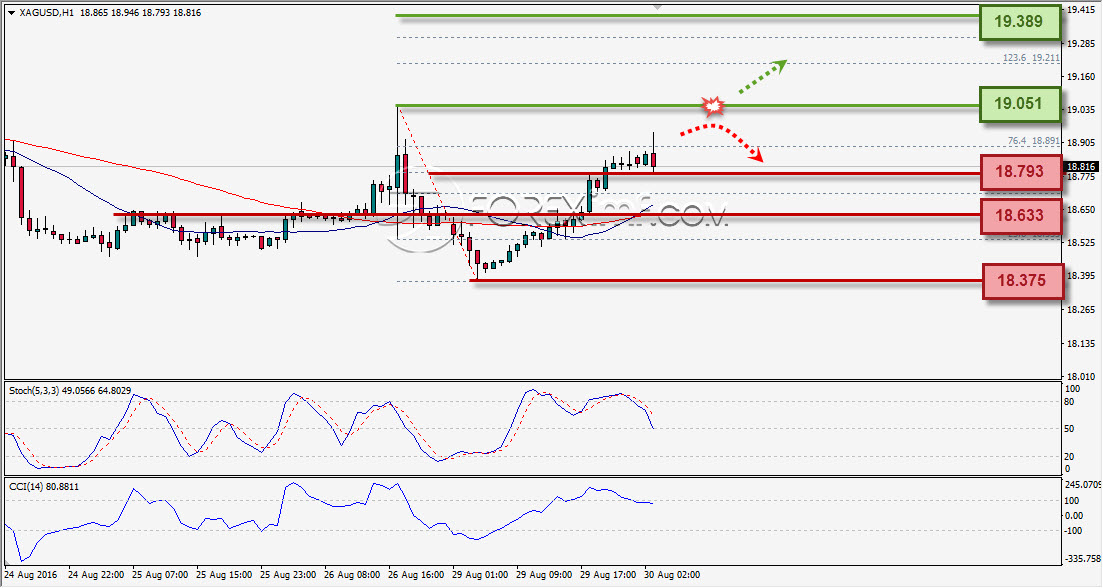Click the Stoch(5,3,3) indicator label

(70, 390)
